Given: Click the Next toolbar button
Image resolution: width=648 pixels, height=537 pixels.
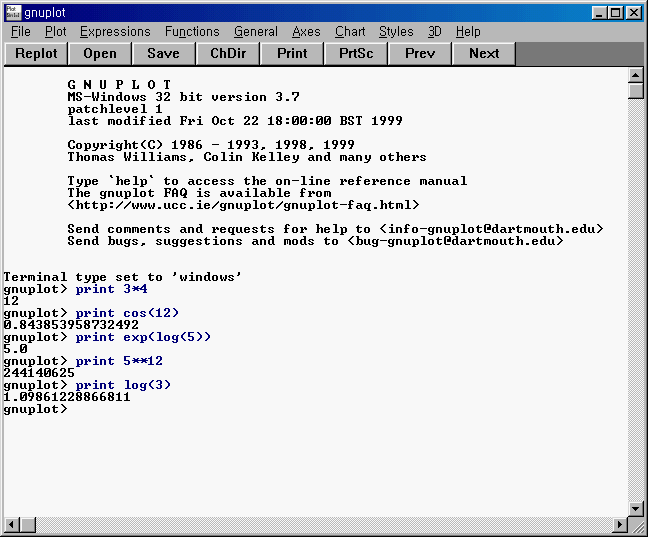Looking at the screenshot, I should [x=484, y=54].
